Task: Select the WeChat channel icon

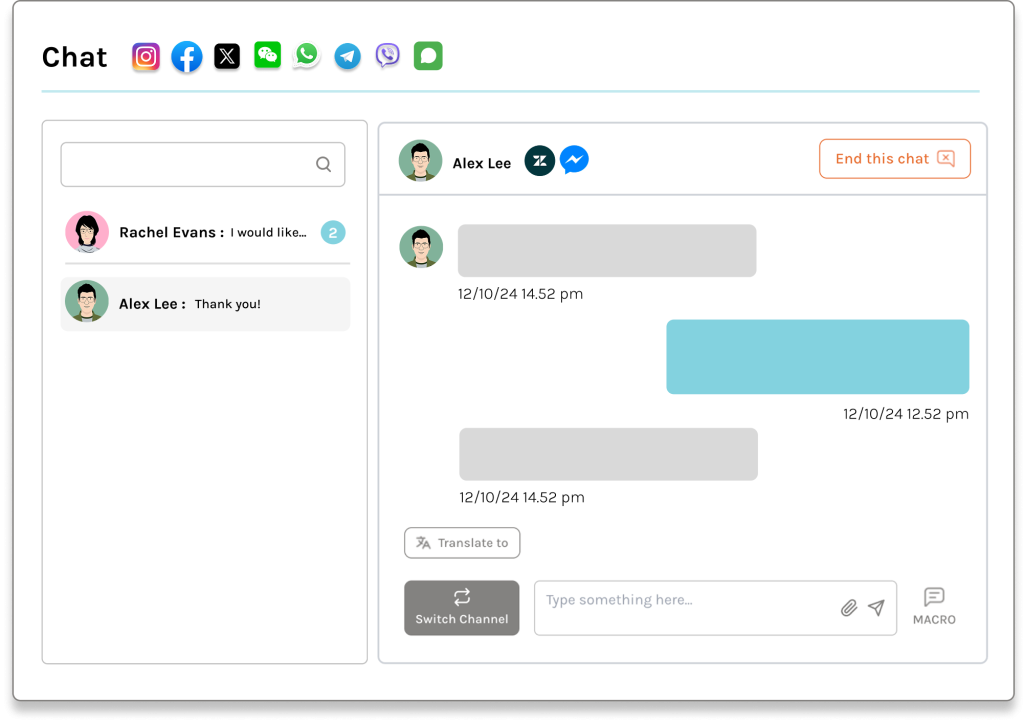Action: coord(267,55)
